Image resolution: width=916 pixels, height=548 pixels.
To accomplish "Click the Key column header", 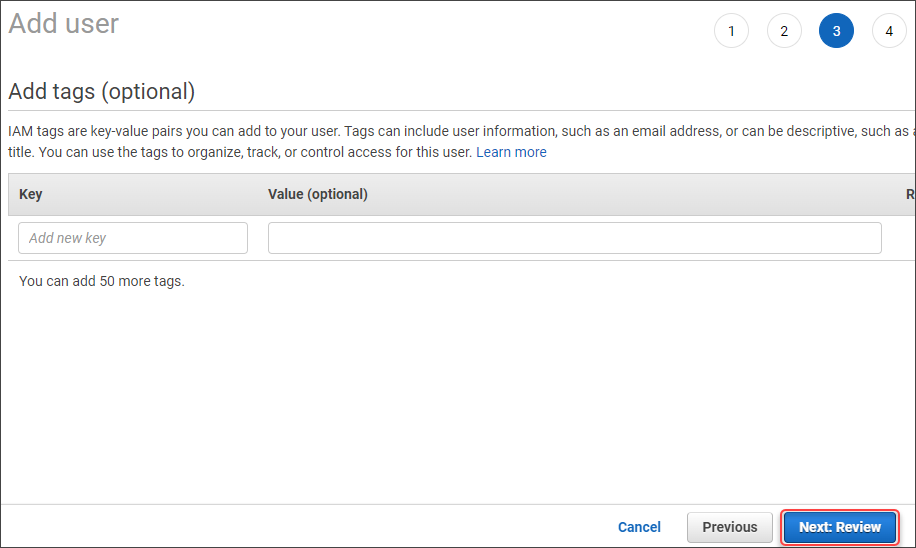I will coord(31,194).
